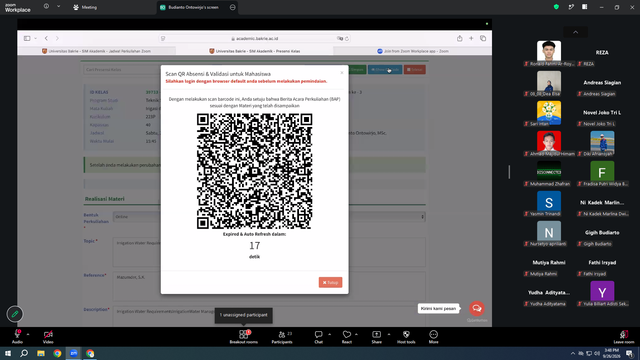Viewport: 640px width, 360px height.
Task: Click the 'Kirimi kami pesan' chat label
Action: click(438, 309)
